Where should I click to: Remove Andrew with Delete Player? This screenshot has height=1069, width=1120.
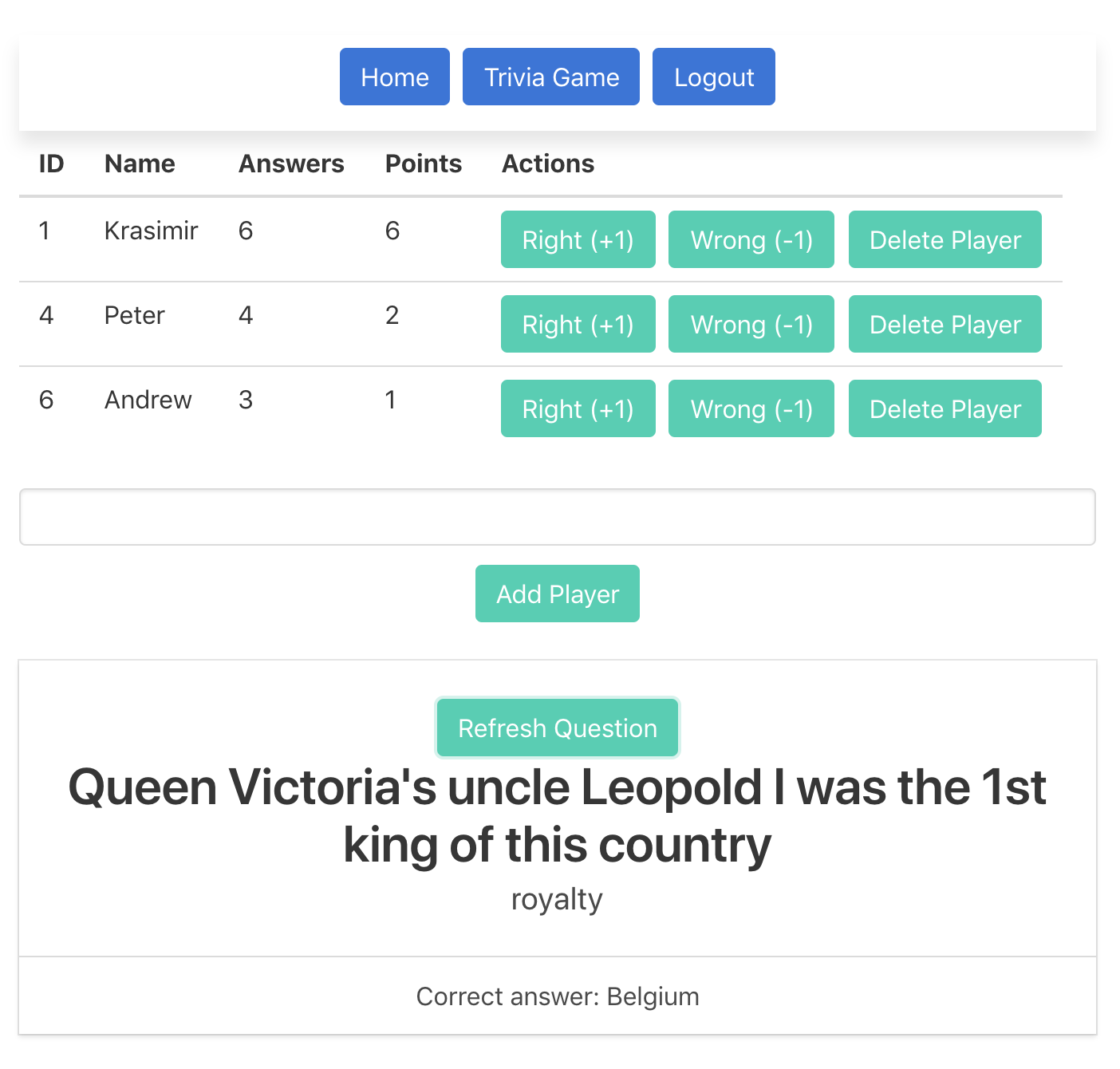click(945, 408)
